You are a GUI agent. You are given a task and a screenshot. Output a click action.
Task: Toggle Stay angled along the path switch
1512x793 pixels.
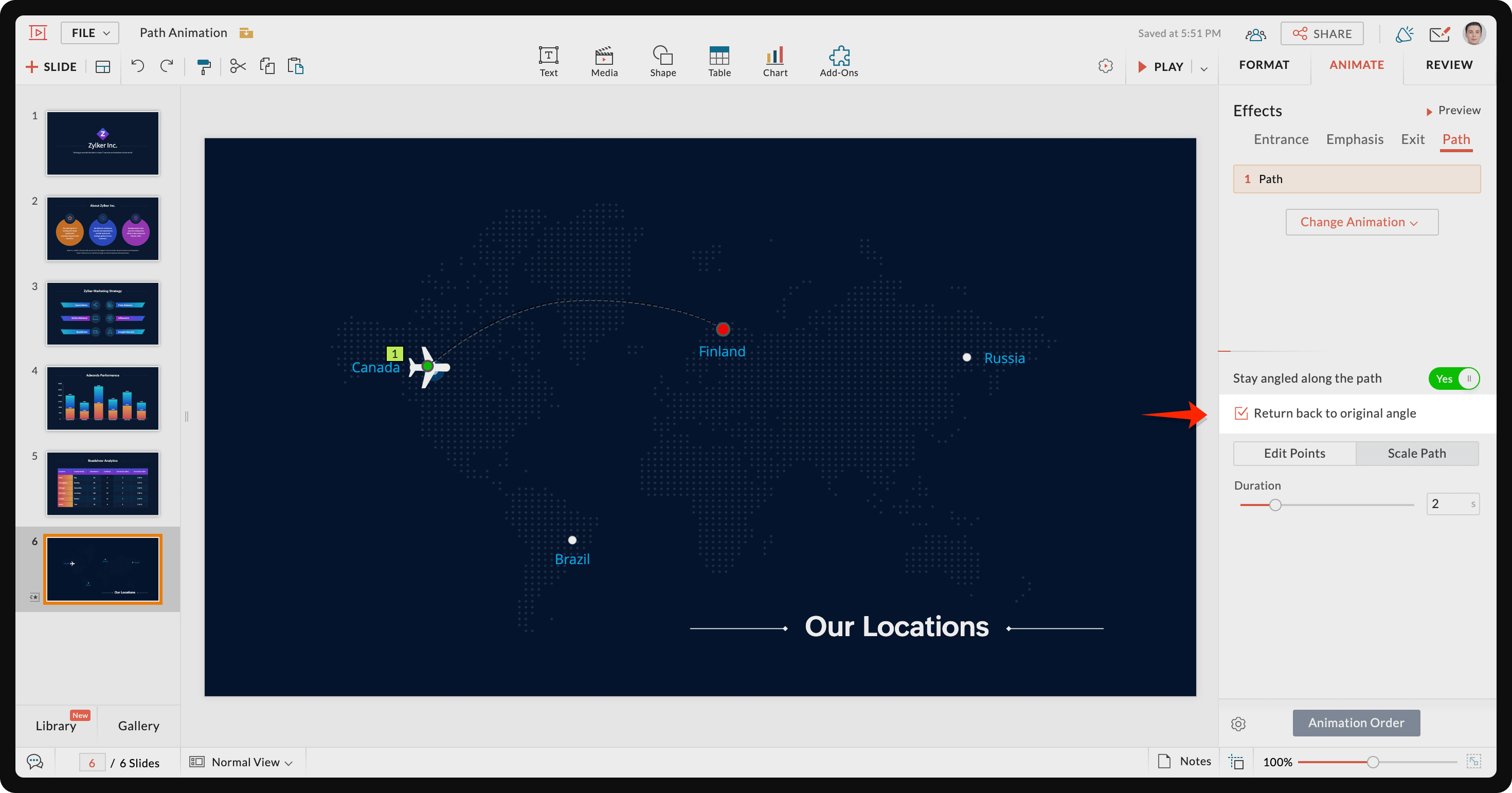point(1454,379)
